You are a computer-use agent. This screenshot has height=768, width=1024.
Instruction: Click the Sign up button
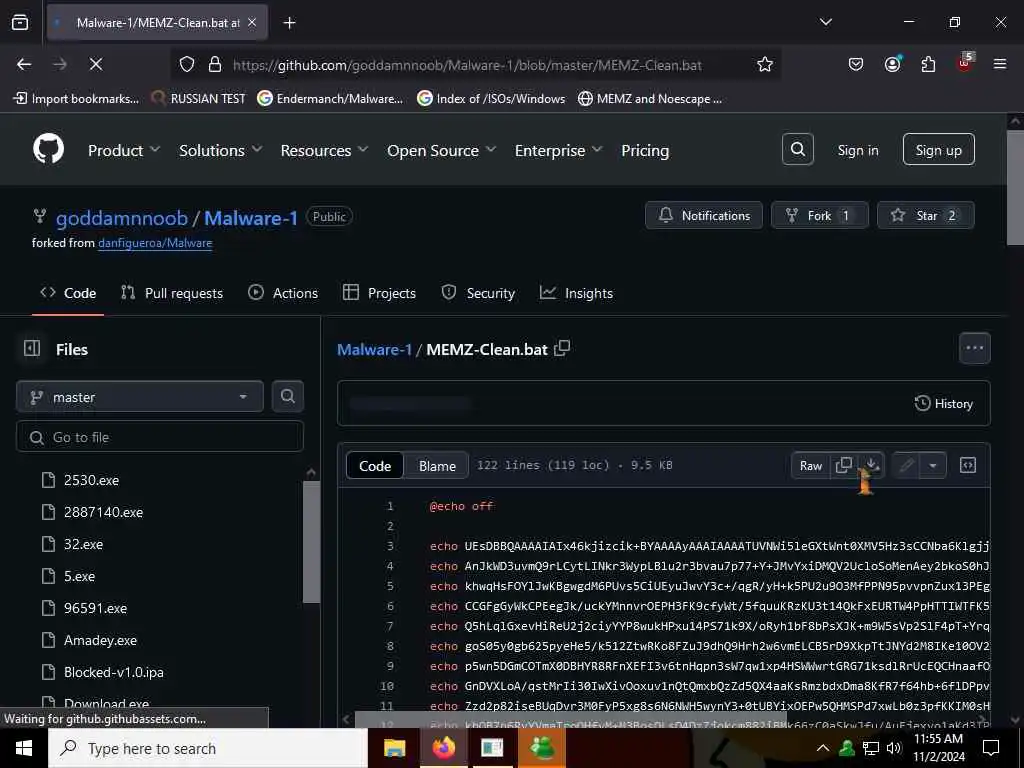pyautogui.click(x=938, y=150)
